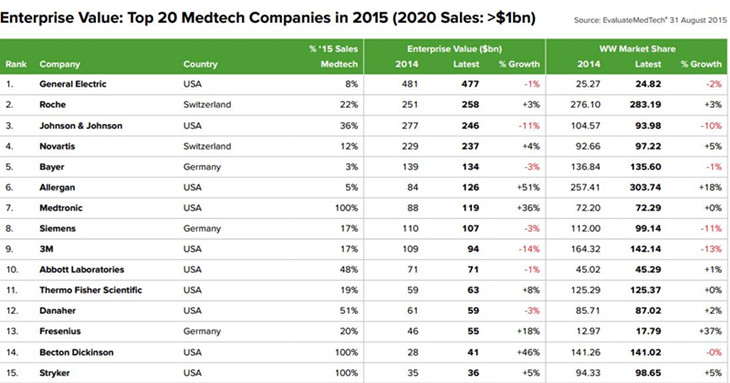This screenshot has height=383, width=730.
Task: Click the Country column header
Action: click(x=200, y=64)
